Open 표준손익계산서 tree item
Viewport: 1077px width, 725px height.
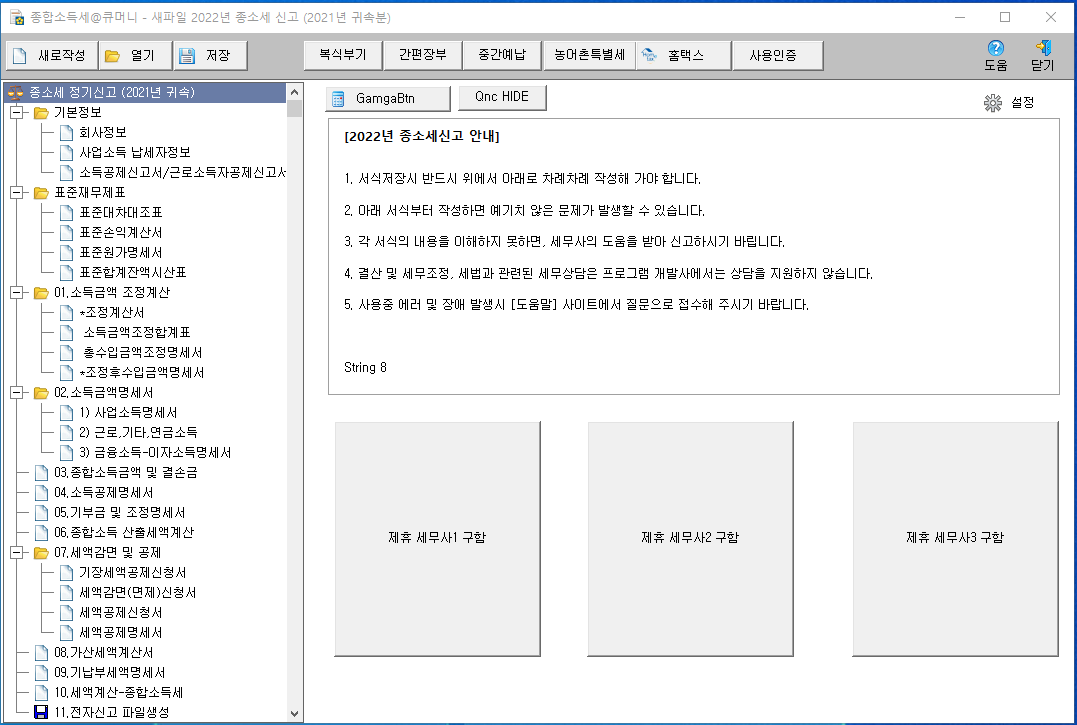pyautogui.click(x=121, y=233)
